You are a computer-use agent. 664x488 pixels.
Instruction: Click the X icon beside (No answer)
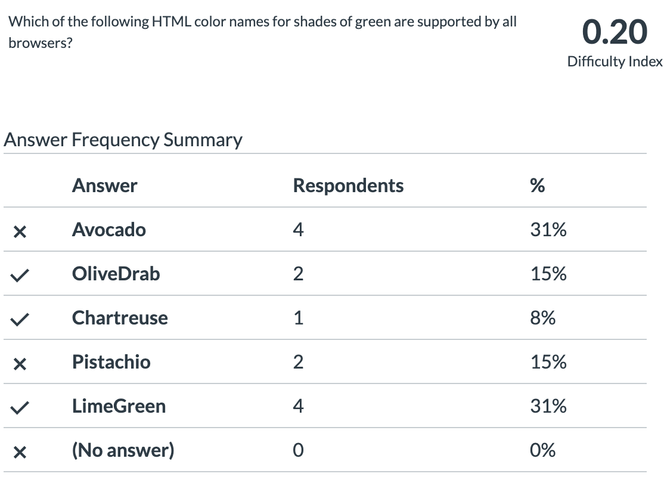point(19,452)
